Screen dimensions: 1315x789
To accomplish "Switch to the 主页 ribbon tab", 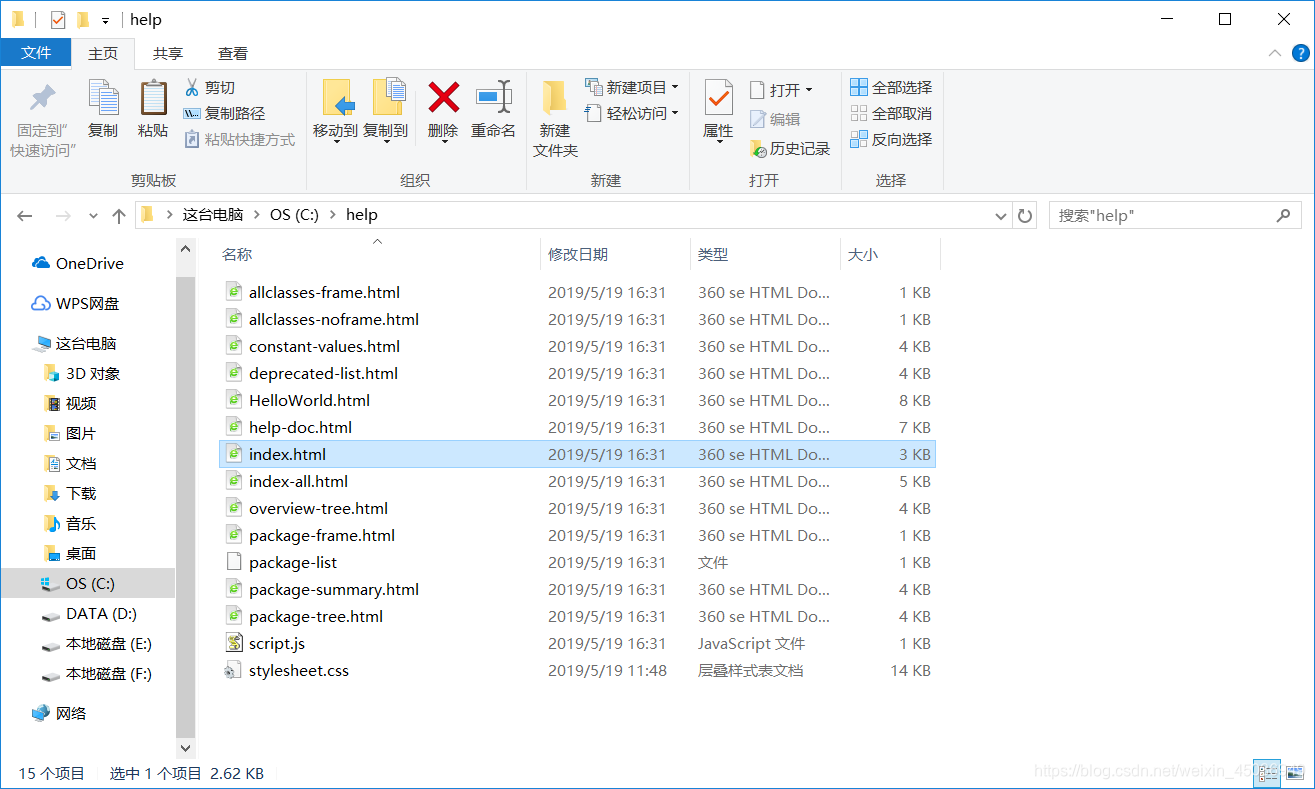I will [x=103, y=53].
